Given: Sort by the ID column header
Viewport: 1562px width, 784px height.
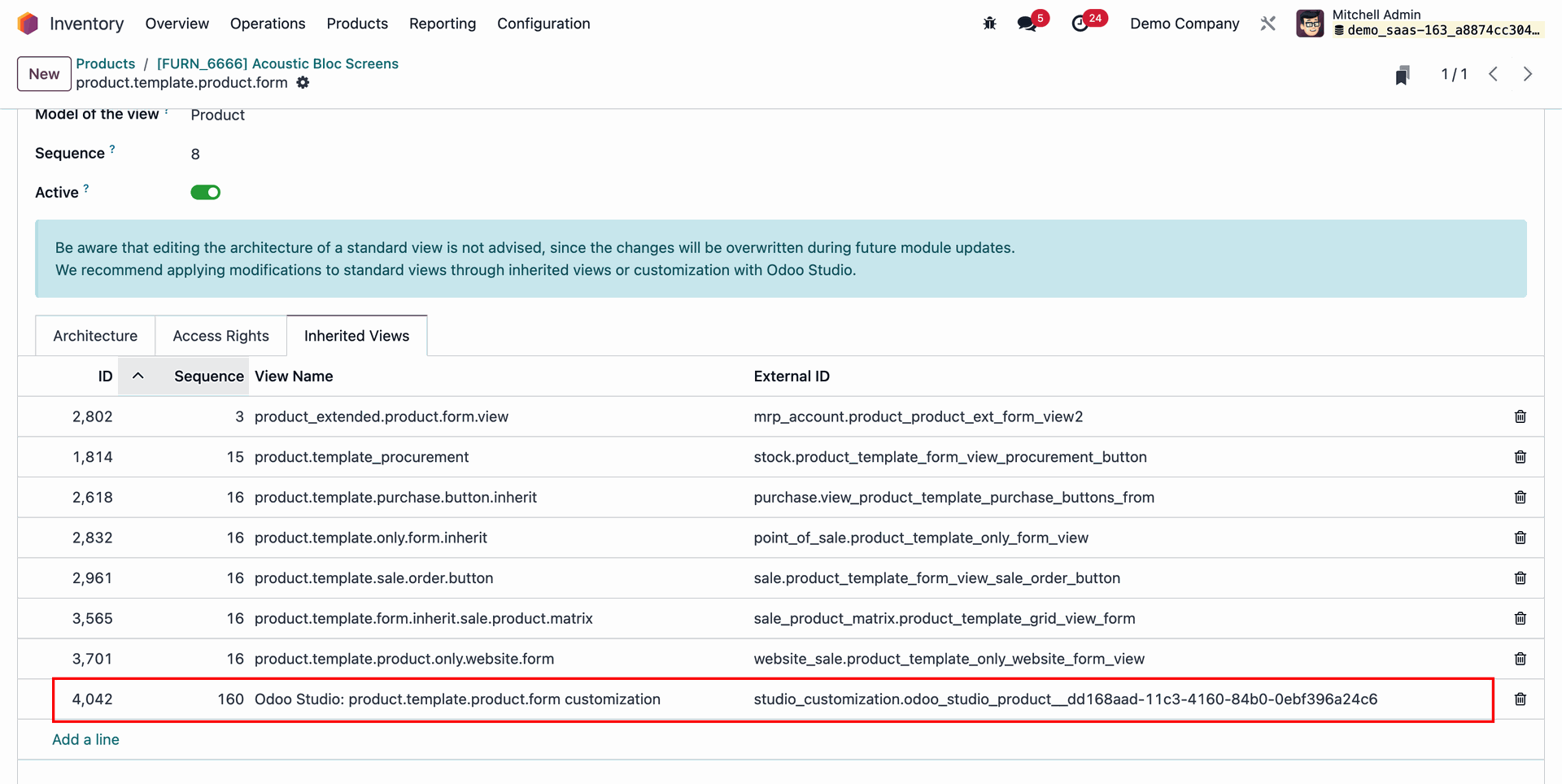Looking at the screenshot, I should tap(105, 376).
